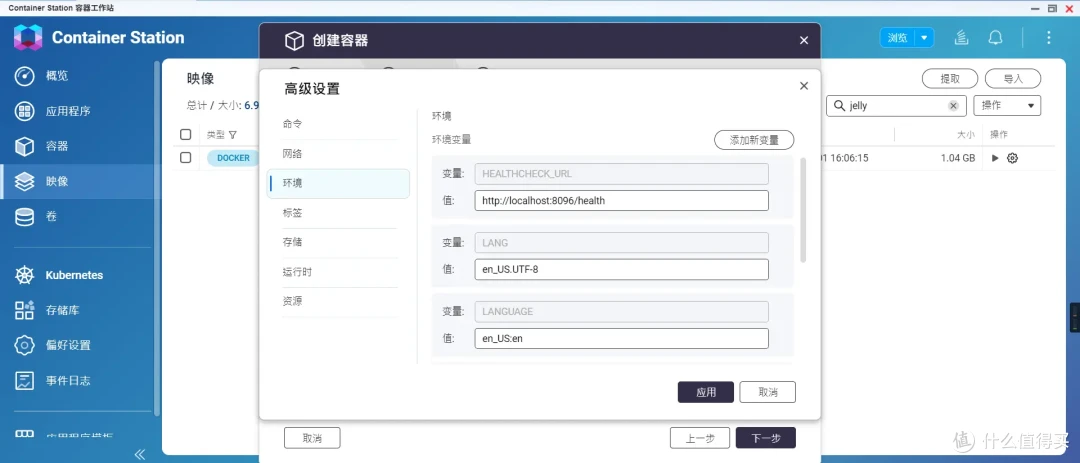This screenshot has width=1080, height=463.
Task: Click the 导入 import button
Action: click(1012, 79)
